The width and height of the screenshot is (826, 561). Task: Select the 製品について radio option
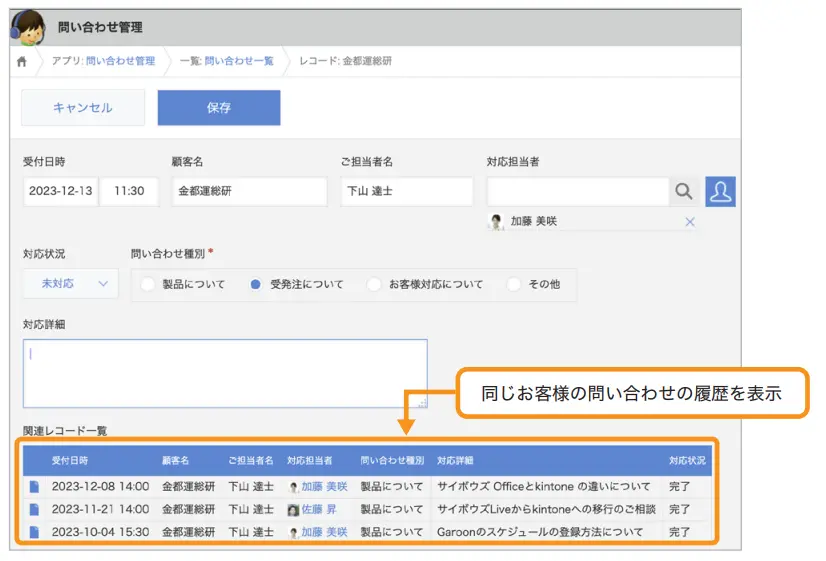pyautogui.click(x=148, y=284)
